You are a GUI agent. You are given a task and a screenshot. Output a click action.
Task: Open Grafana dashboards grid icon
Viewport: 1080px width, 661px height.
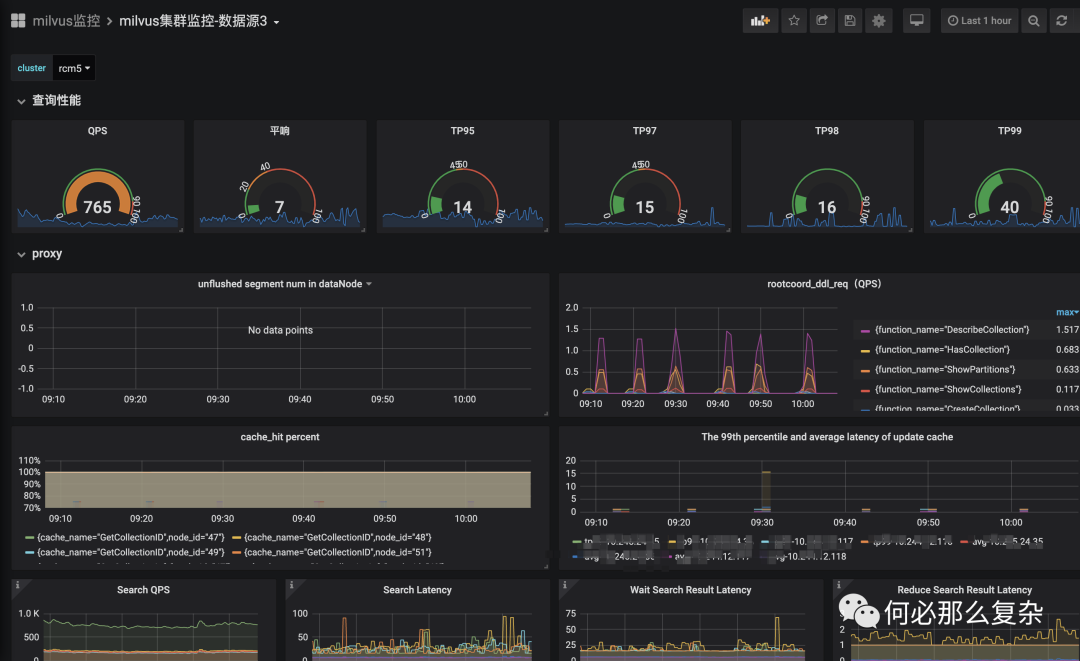(19, 21)
